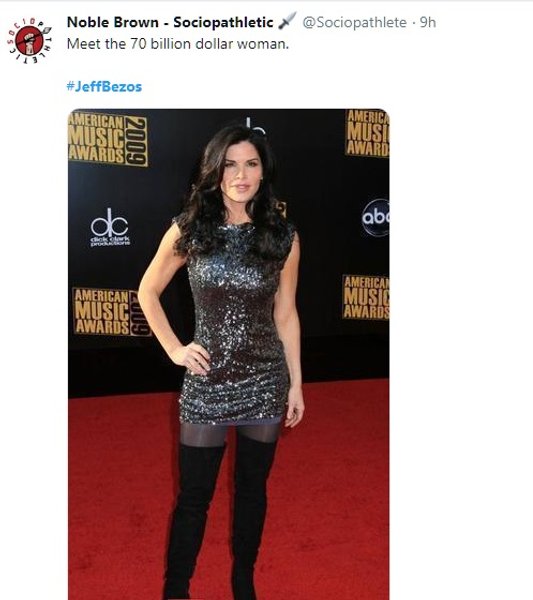Click American Music Awards logo above dick clark logo

pyautogui.click(x=108, y=139)
